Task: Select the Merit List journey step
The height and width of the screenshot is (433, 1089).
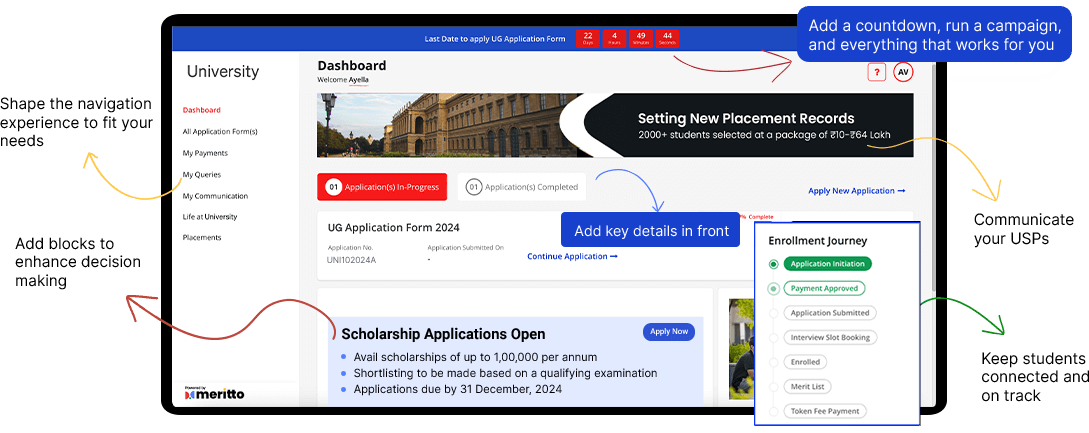Action: click(807, 386)
